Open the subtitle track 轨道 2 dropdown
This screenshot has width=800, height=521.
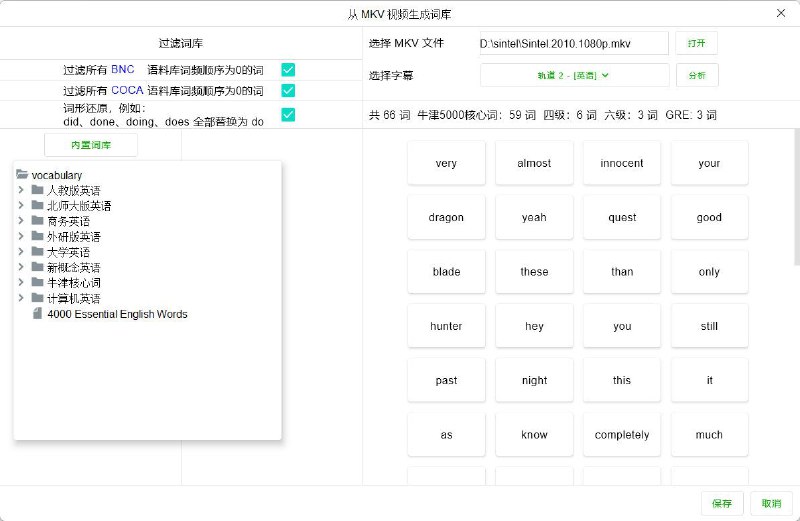574,75
